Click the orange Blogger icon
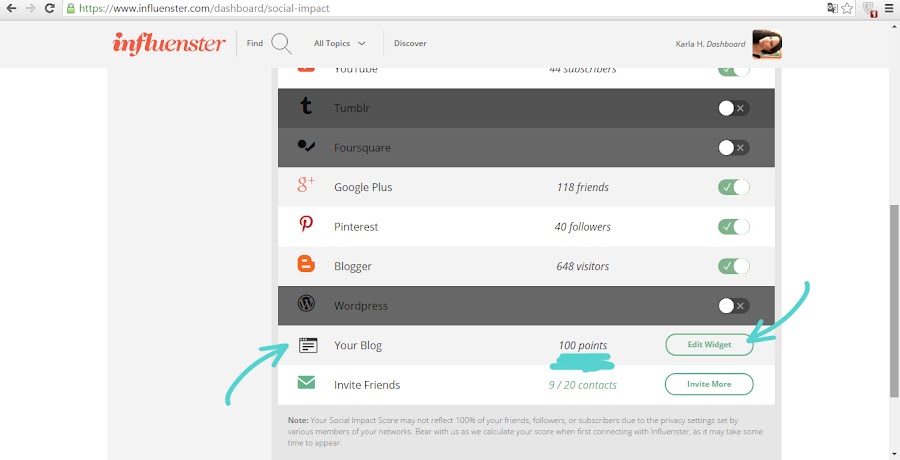 [306, 264]
